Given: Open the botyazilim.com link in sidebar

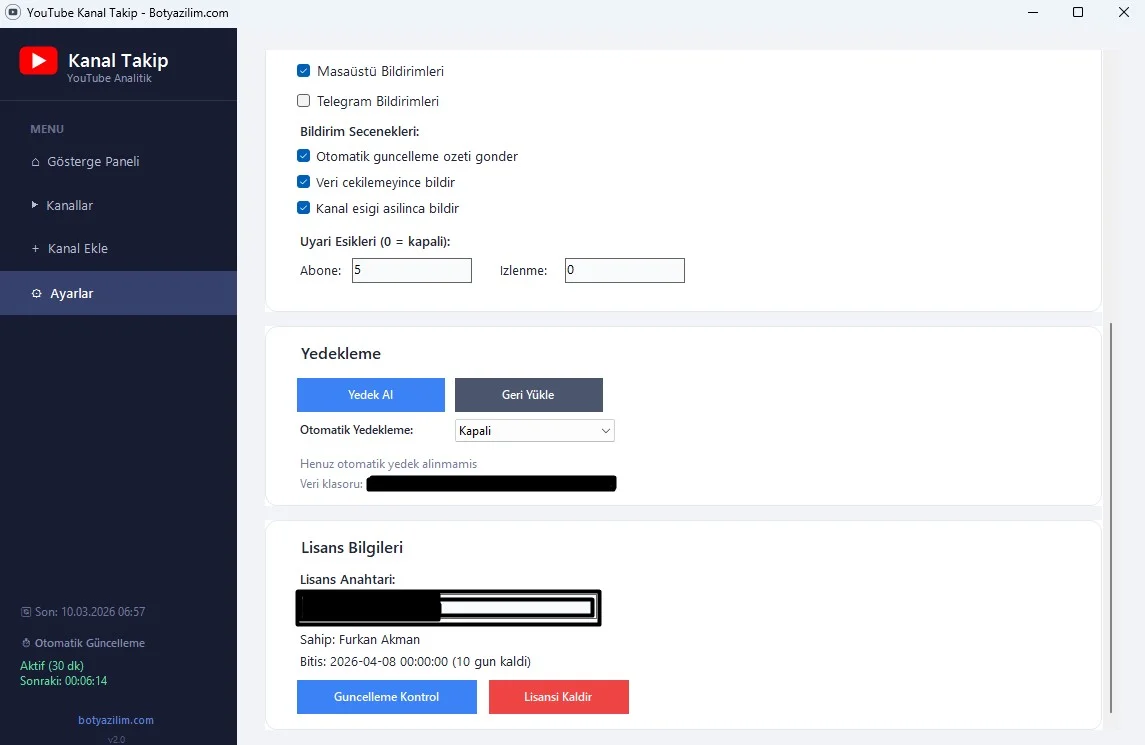Looking at the screenshot, I should coord(116,720).
